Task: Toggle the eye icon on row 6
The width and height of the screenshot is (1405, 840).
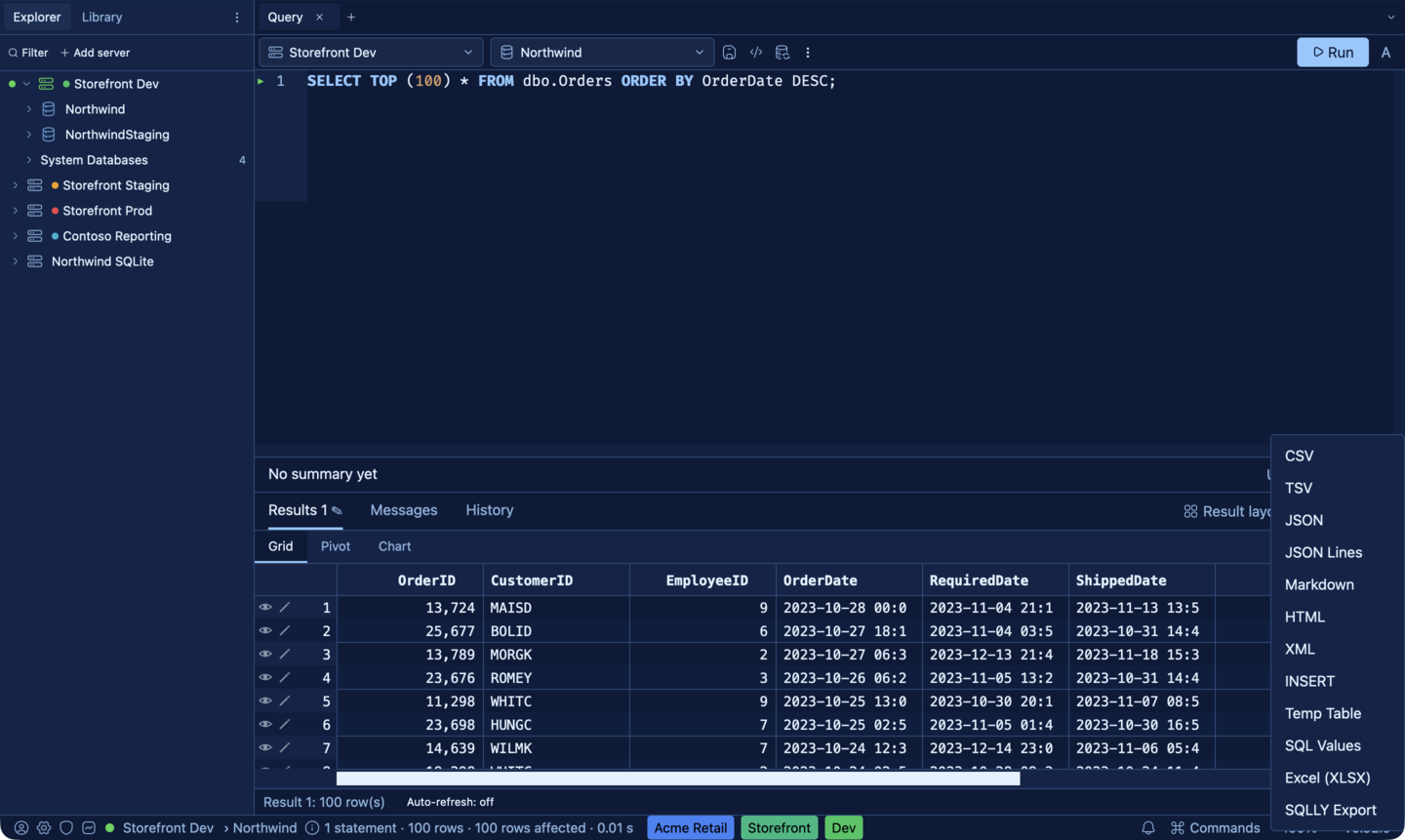Action: point(265,724)
